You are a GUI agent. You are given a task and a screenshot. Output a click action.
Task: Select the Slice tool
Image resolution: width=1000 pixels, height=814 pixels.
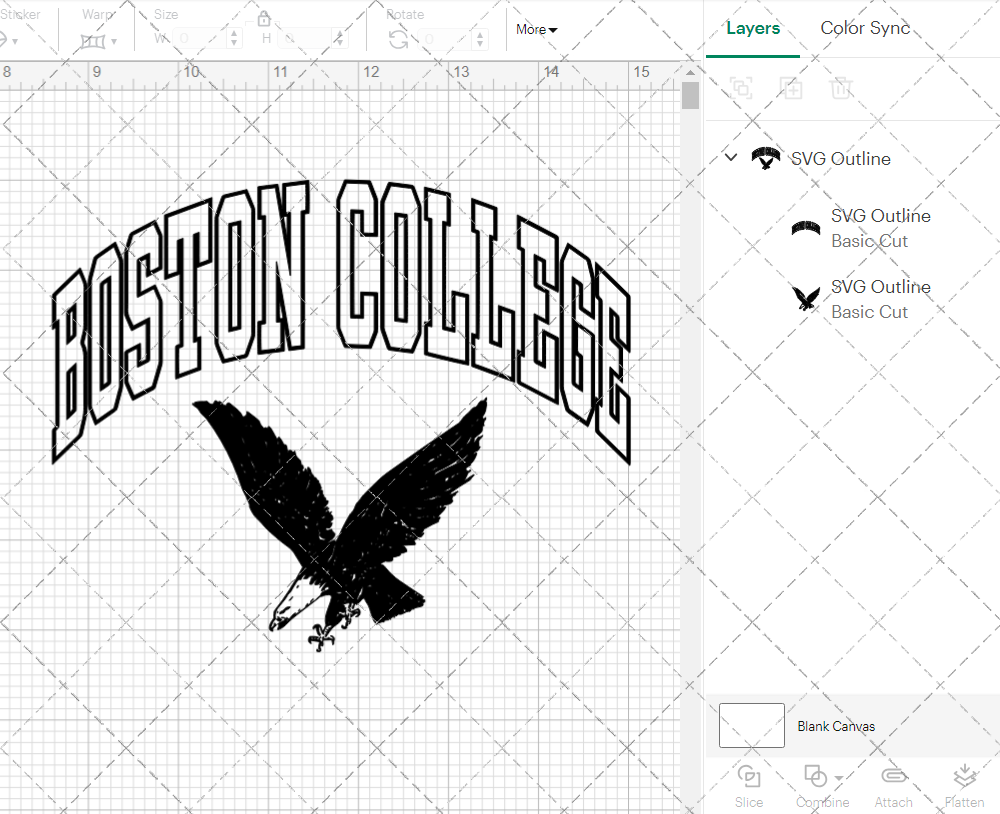[x=749, y=785]
